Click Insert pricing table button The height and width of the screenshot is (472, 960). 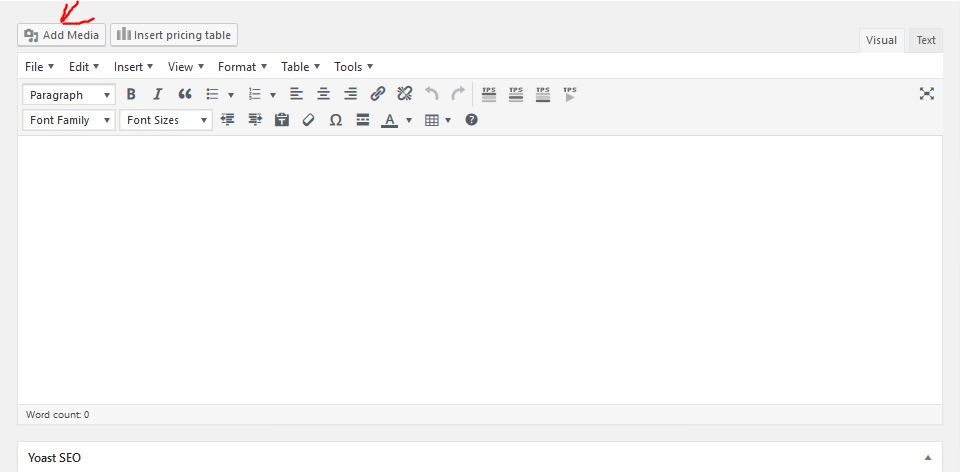click(174, 35)
